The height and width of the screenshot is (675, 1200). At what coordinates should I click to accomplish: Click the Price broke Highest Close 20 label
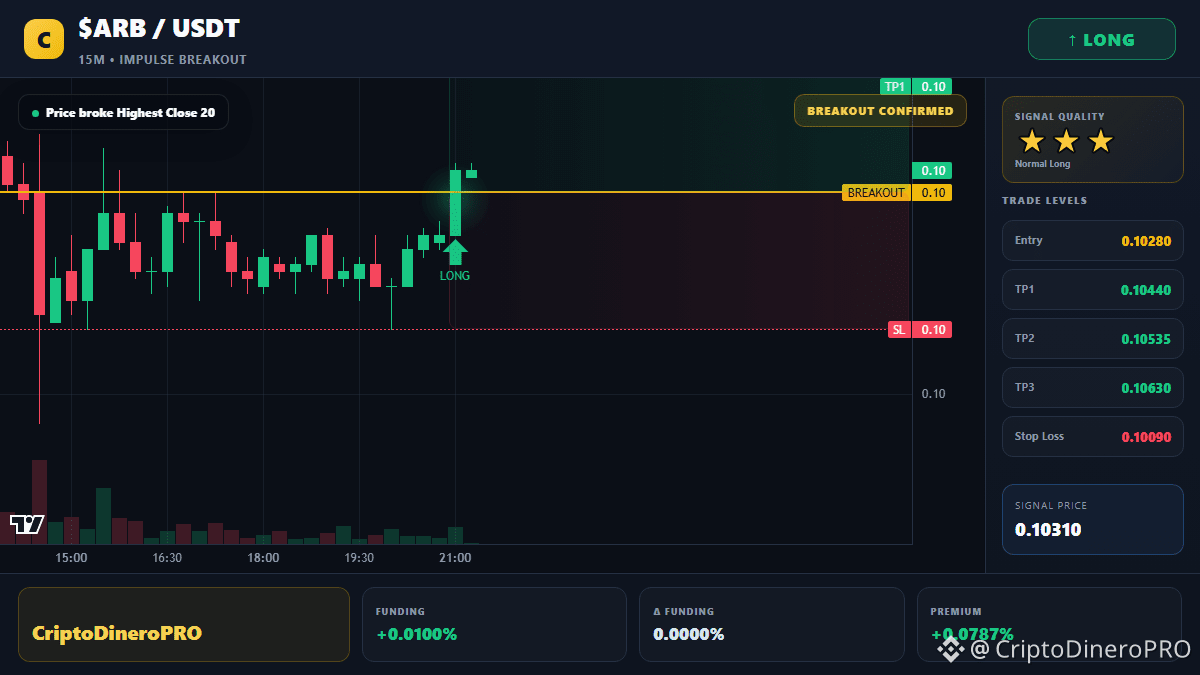(123, 113)
